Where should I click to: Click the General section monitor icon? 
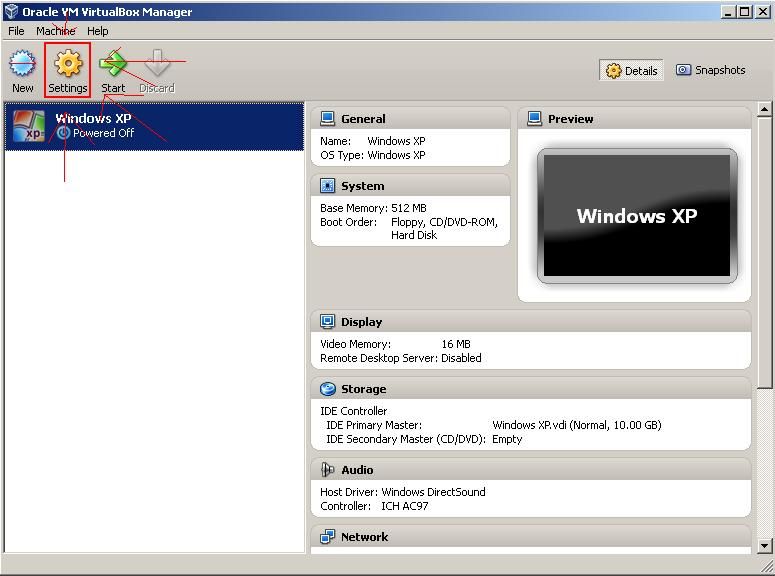(327, 119)
